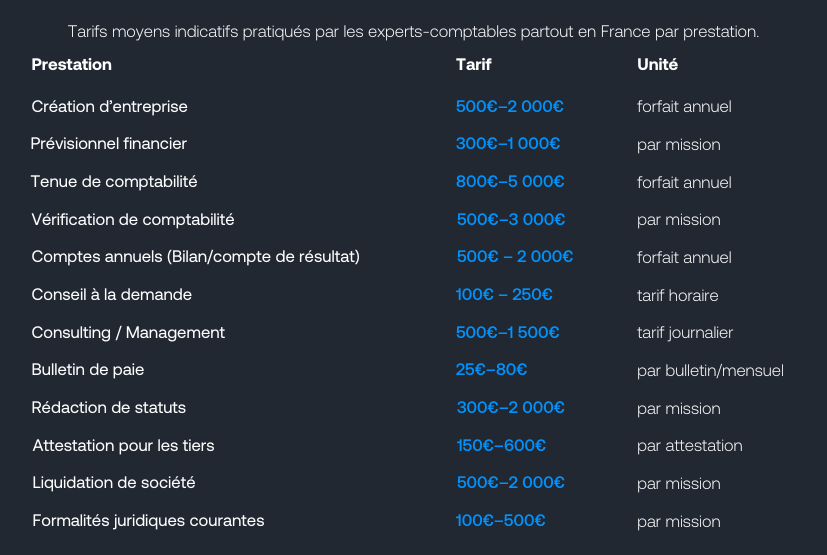Select Comptes annuels (Bilan/compte de résultat)
827x555 pixels.
point(196,257)
